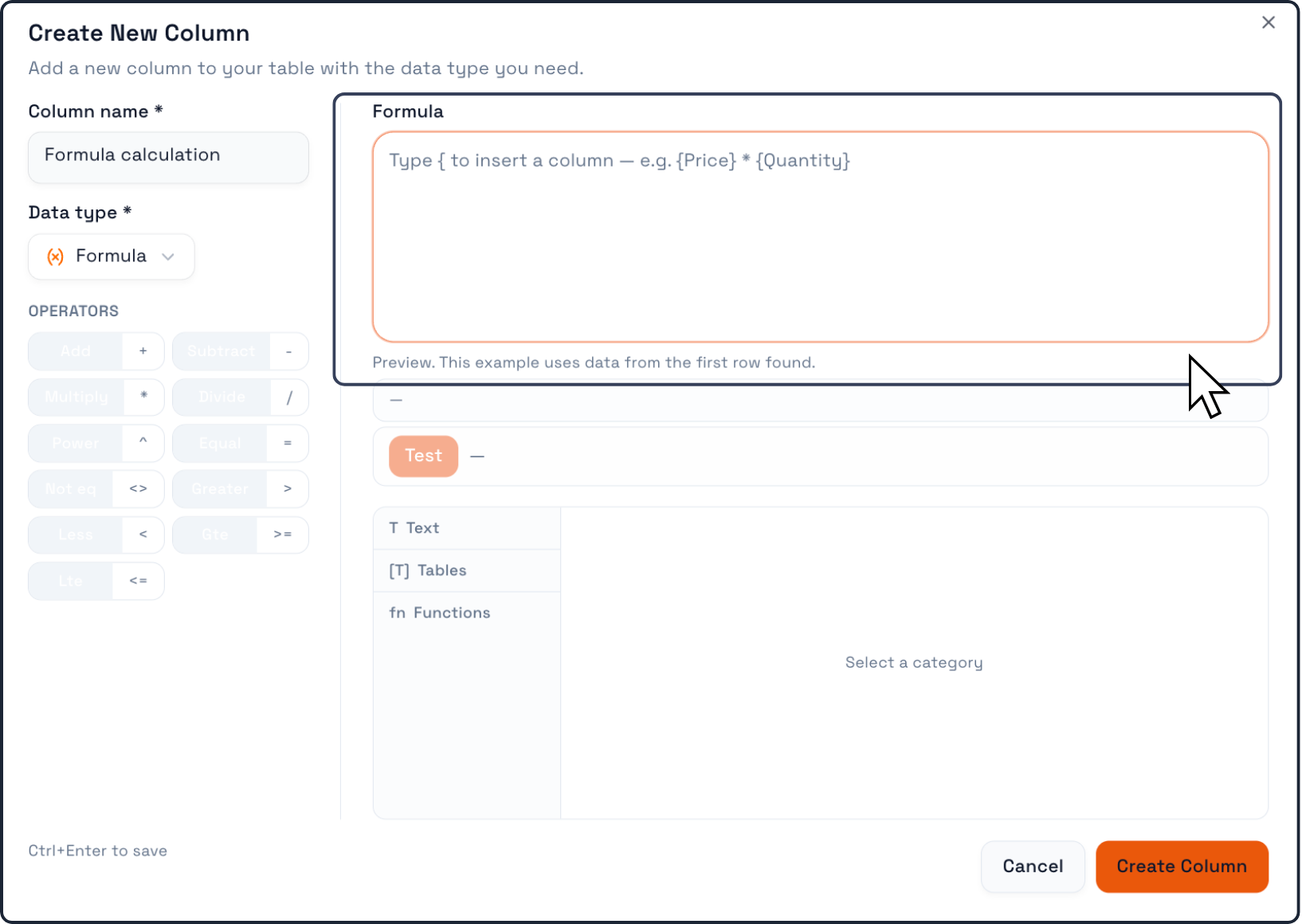Edit the Column name field
The height and width of the screenshot is (924, 1302).
tap(168, 157)
